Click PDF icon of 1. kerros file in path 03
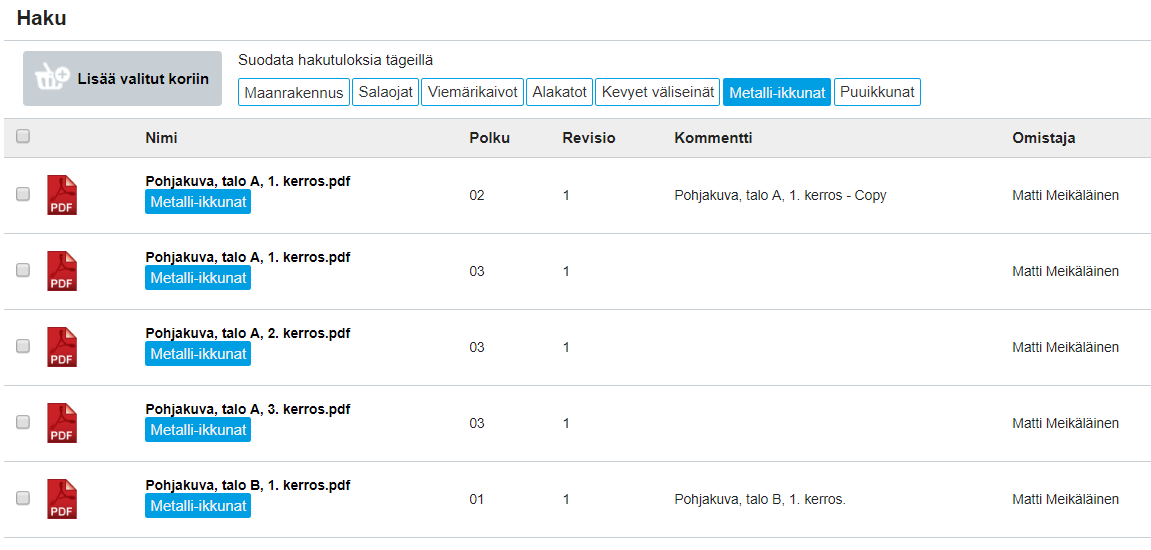Image resolution: width=1151 pixels, height=550 pixels. tap(62, 271)
